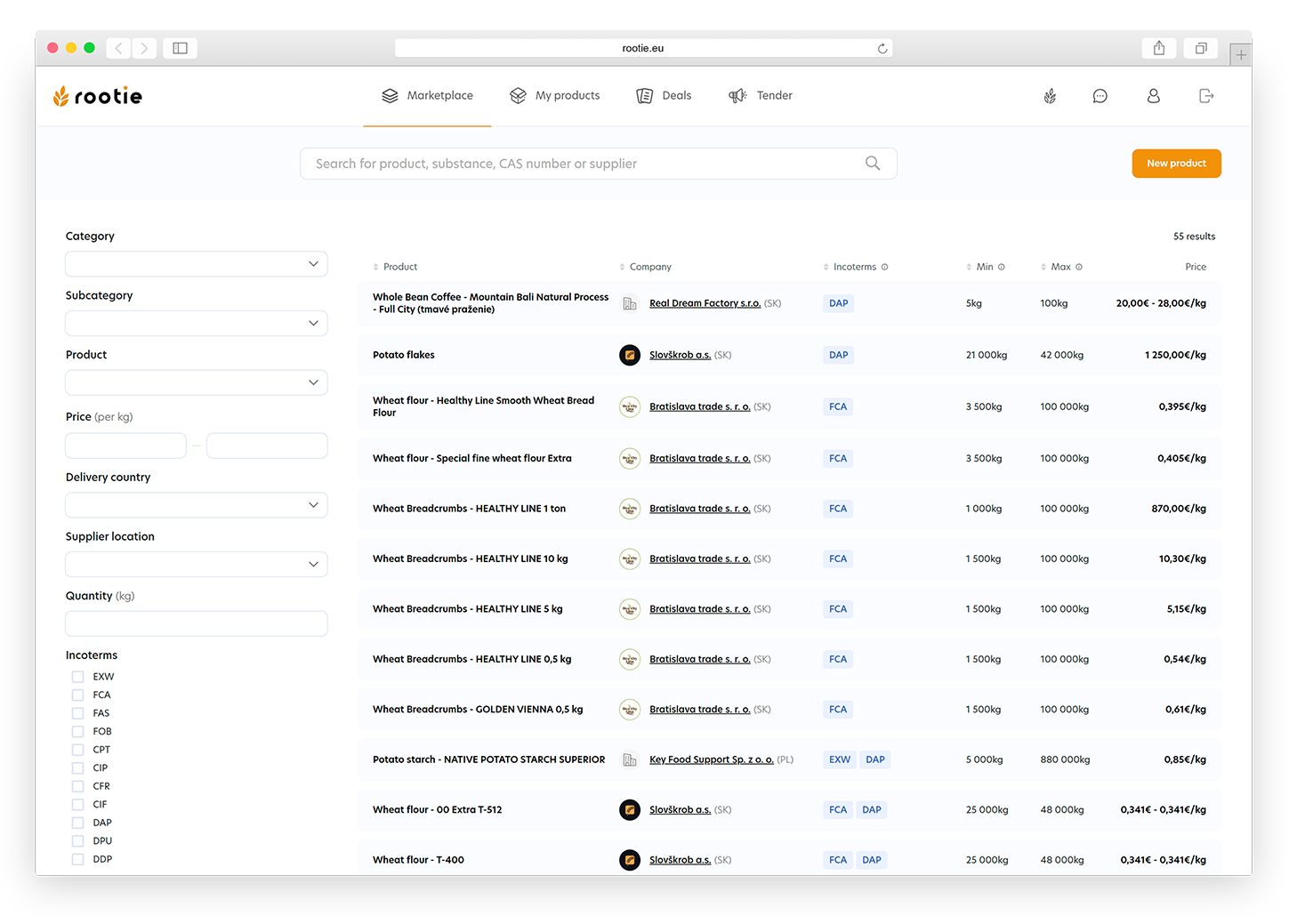Reload the page in browser toolbar
Screen dimensions: 1289x924
click(882, 48)
